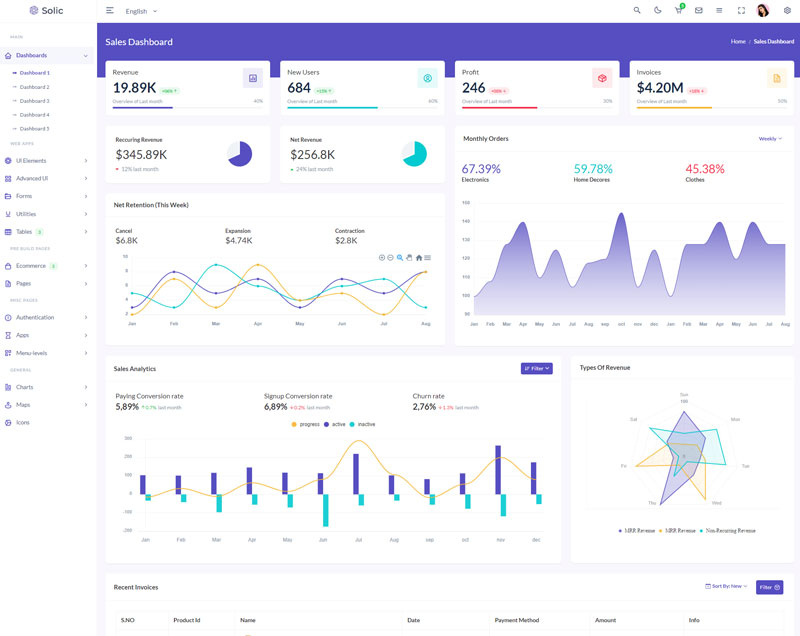This screenshot has height=636, width=800.
Task: Reset zoom with the chart home icon
Action: click(419, 257)
